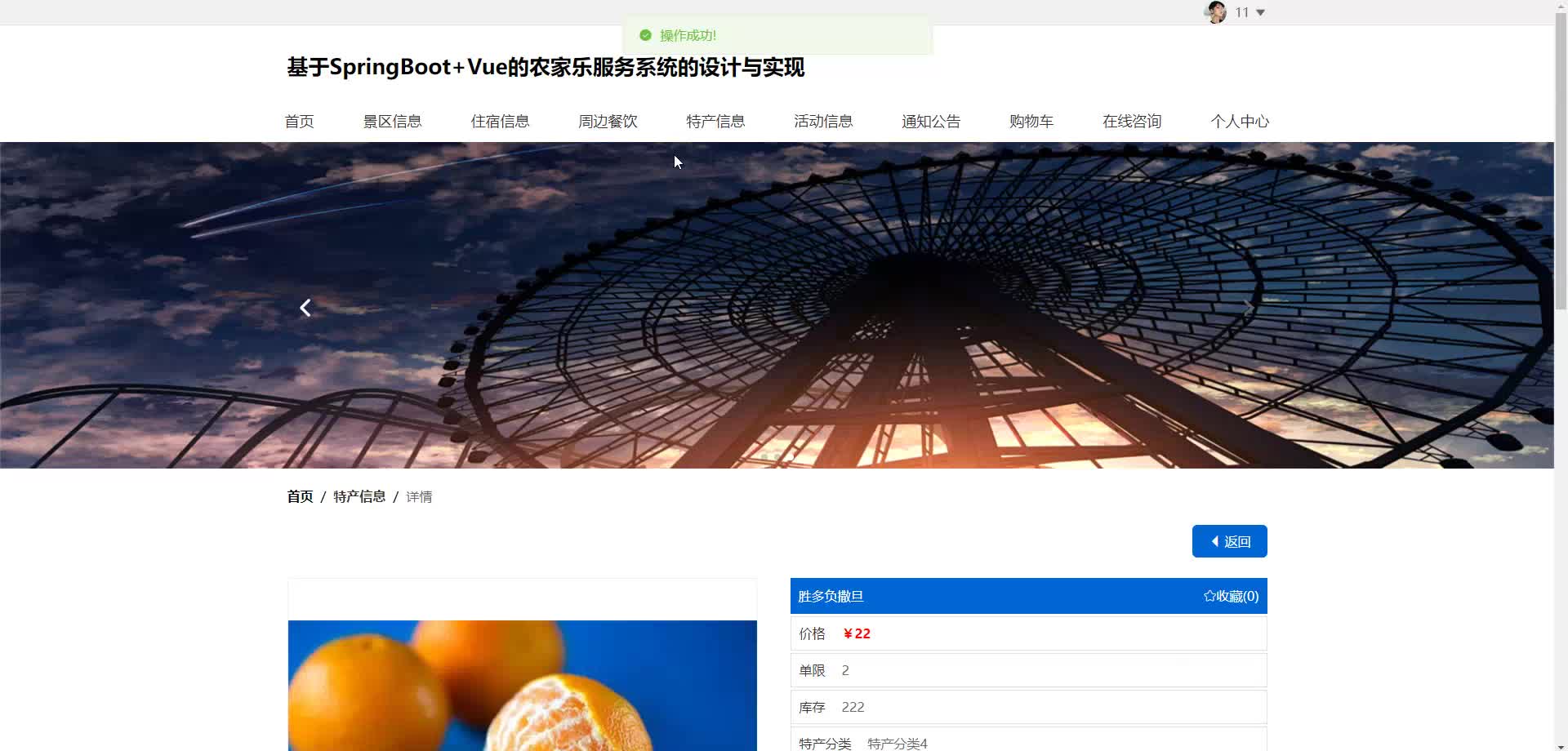This screenshot has width=1568, height=751.
Task: Click the 特产分类4 category value
Action: pos(898,744)
